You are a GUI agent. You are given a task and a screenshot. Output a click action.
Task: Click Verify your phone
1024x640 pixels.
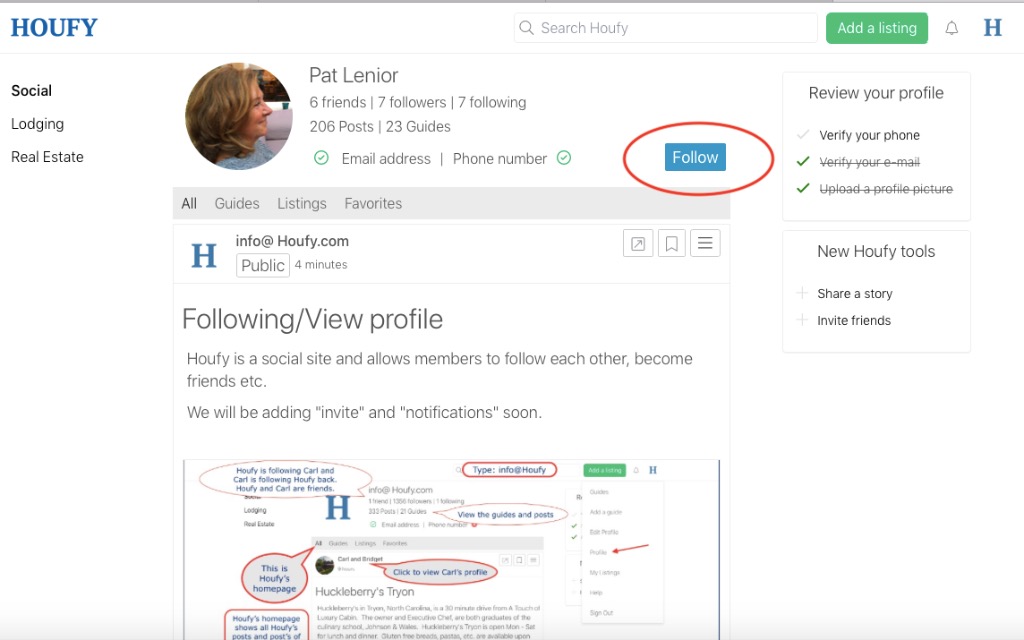pyautogui.click(x=869, y=135)
